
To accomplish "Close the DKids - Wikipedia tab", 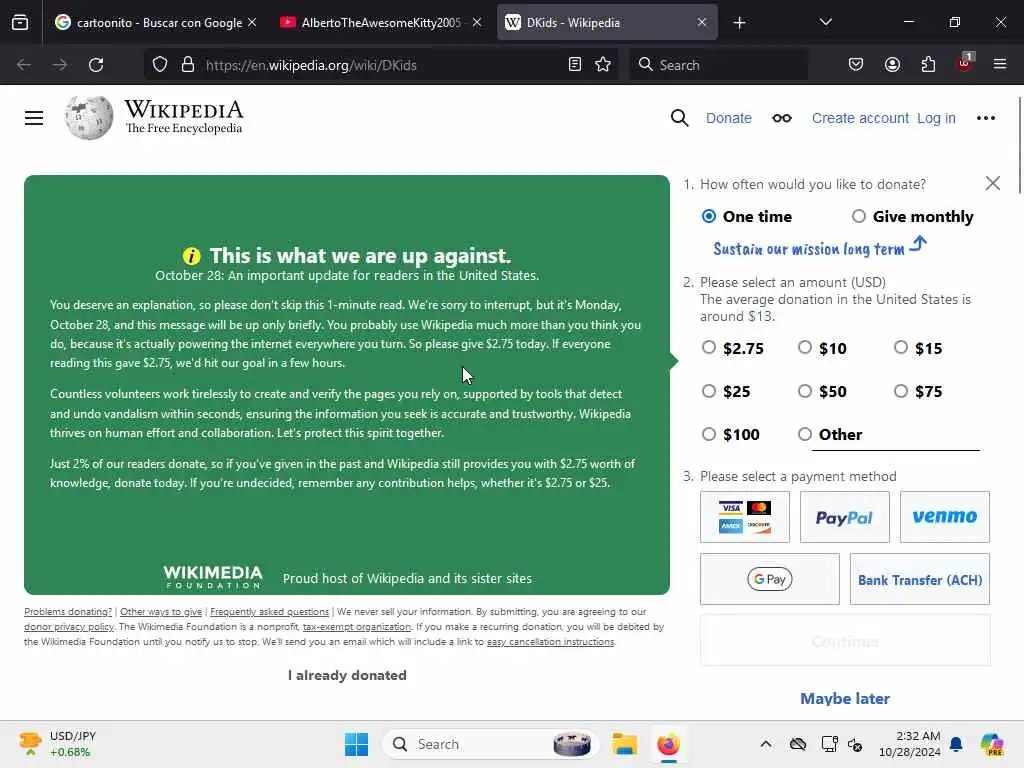I will point(702,23).
